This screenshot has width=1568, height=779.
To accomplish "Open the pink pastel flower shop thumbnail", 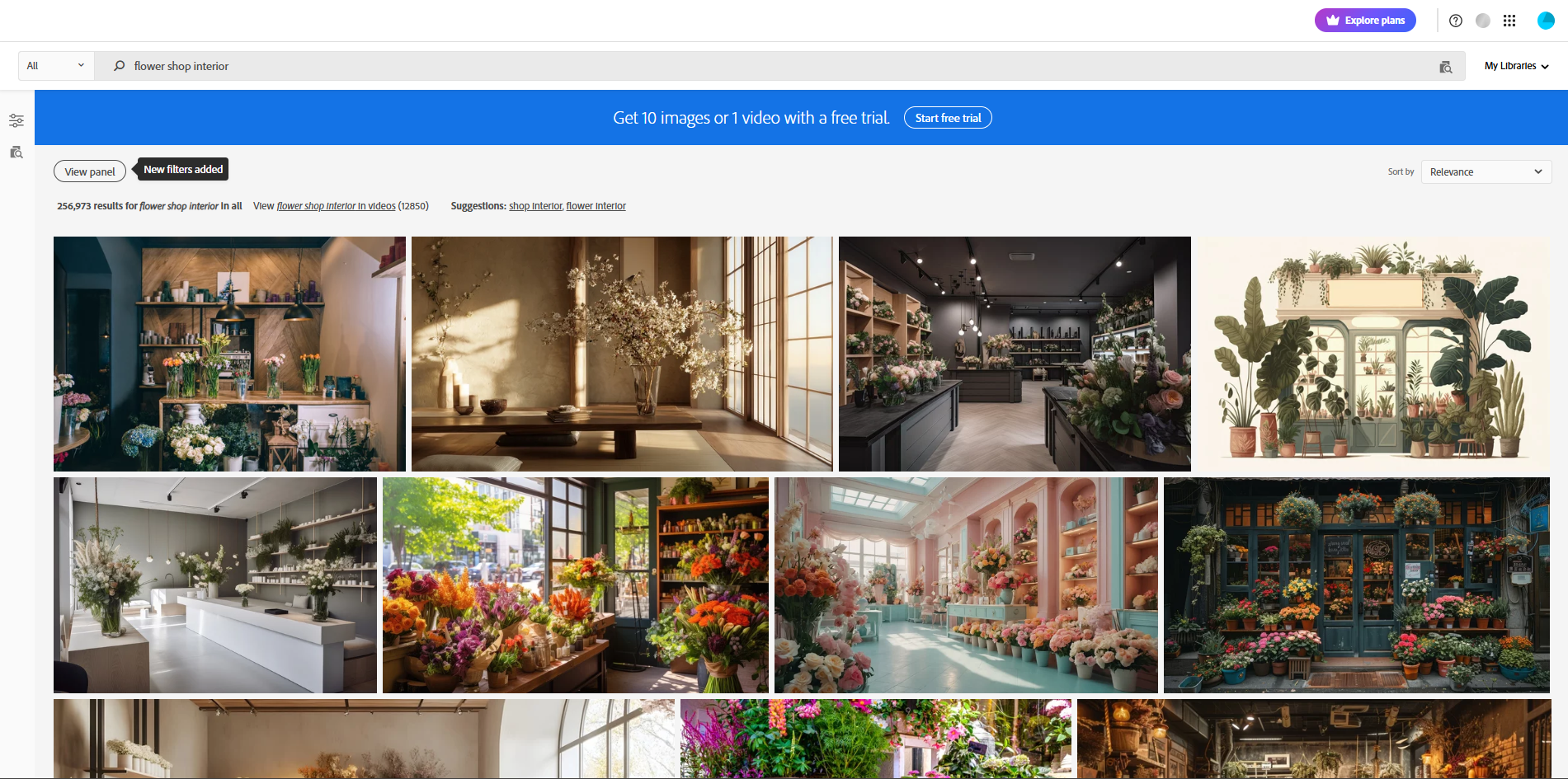I will (x=966, y=584).
